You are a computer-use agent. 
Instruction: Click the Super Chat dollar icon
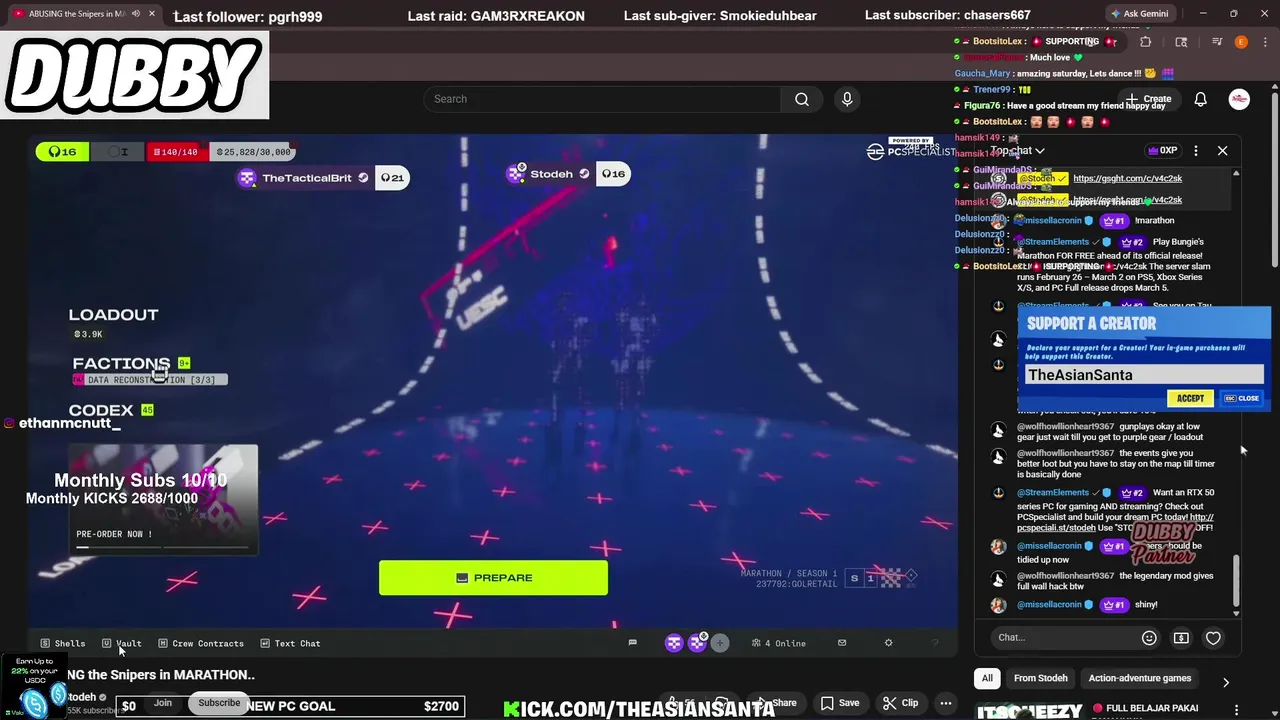point(1181,638)
